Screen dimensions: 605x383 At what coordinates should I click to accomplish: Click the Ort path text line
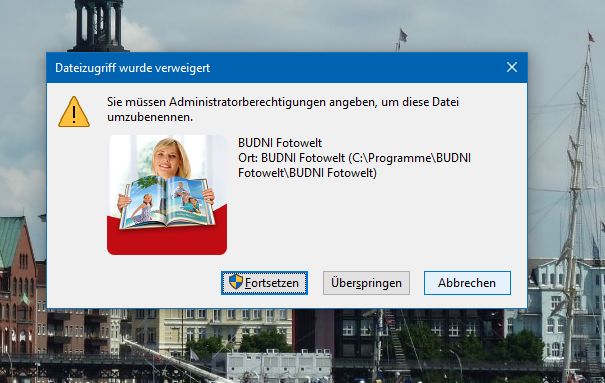[354, 165]
